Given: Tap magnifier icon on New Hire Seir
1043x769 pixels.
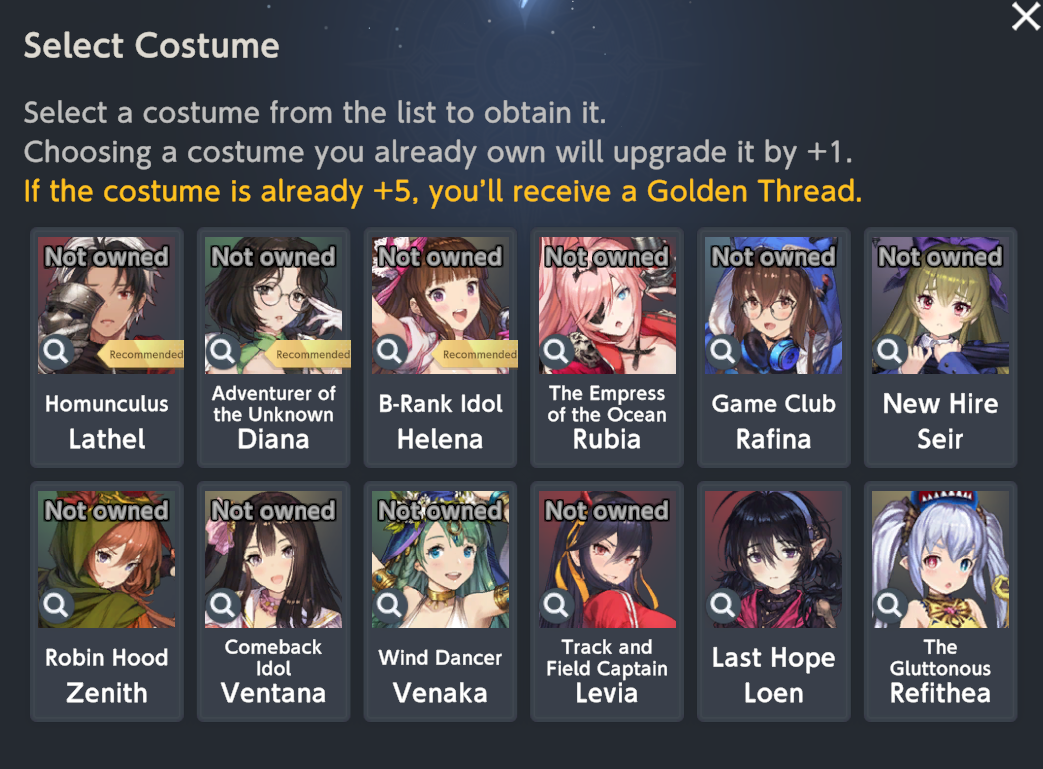Looking at the screenshot, I should pos(889,351).
